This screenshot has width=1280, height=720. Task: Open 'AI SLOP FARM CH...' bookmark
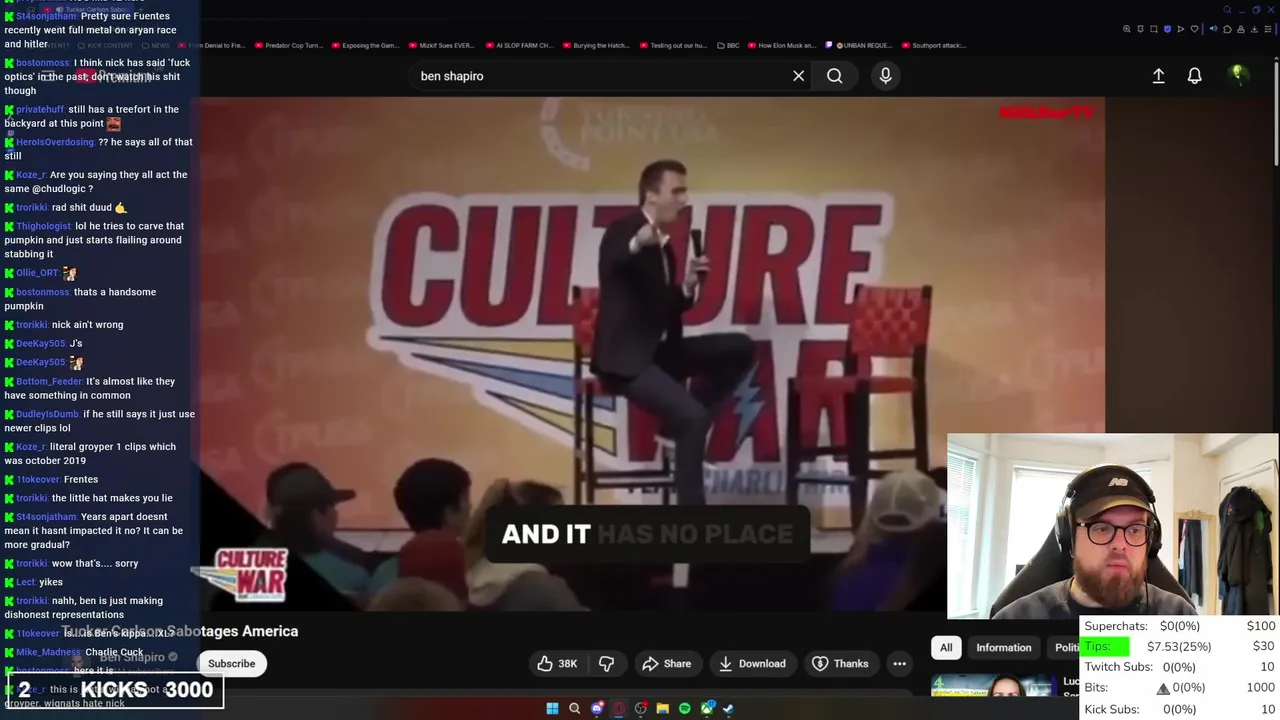click(519, 45)
